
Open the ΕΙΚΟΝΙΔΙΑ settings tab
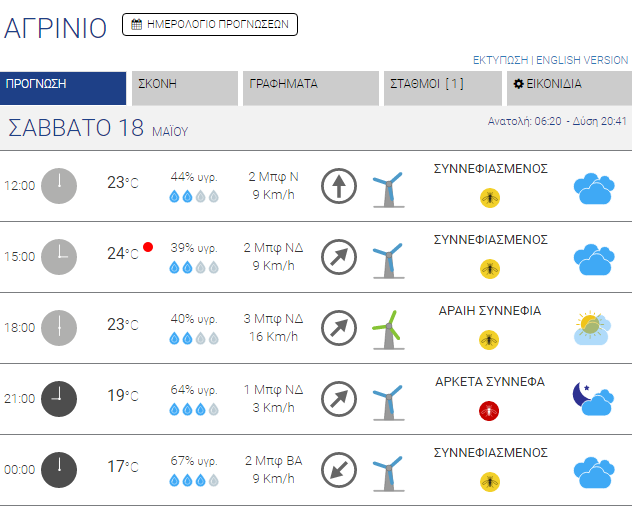coord(566,88)
